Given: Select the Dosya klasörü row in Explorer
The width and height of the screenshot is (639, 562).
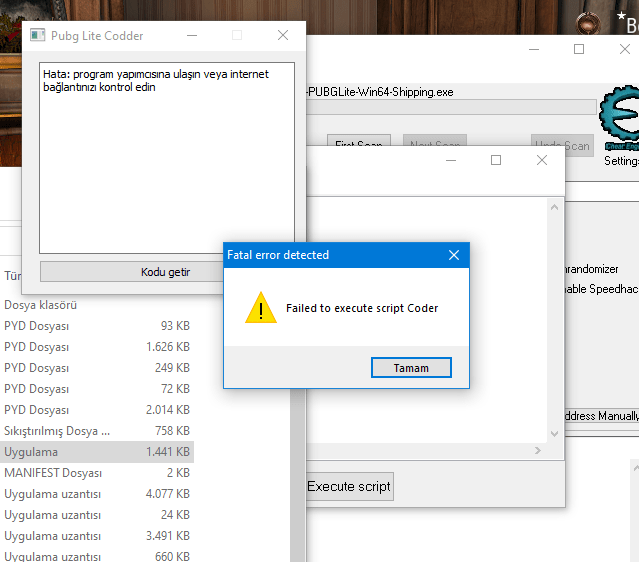Looking at the screenshot, I should [97, 305].
